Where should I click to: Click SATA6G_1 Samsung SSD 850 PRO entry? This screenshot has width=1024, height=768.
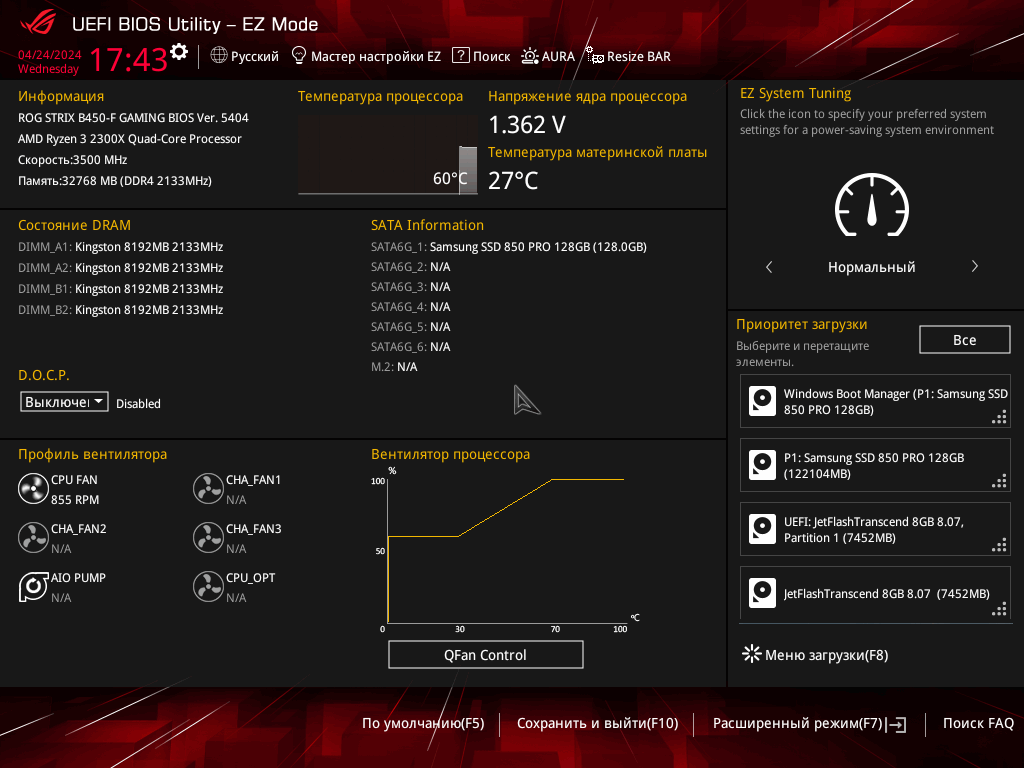pos(509,247)
